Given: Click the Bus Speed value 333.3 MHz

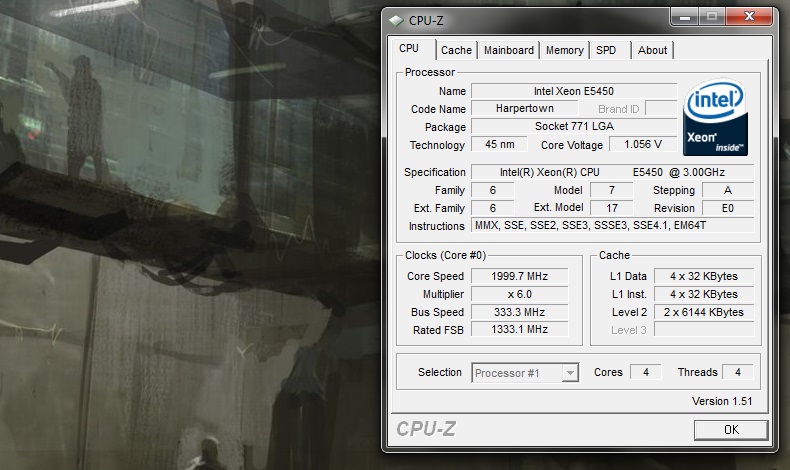Looking at the screenshot, I should 519,312.
